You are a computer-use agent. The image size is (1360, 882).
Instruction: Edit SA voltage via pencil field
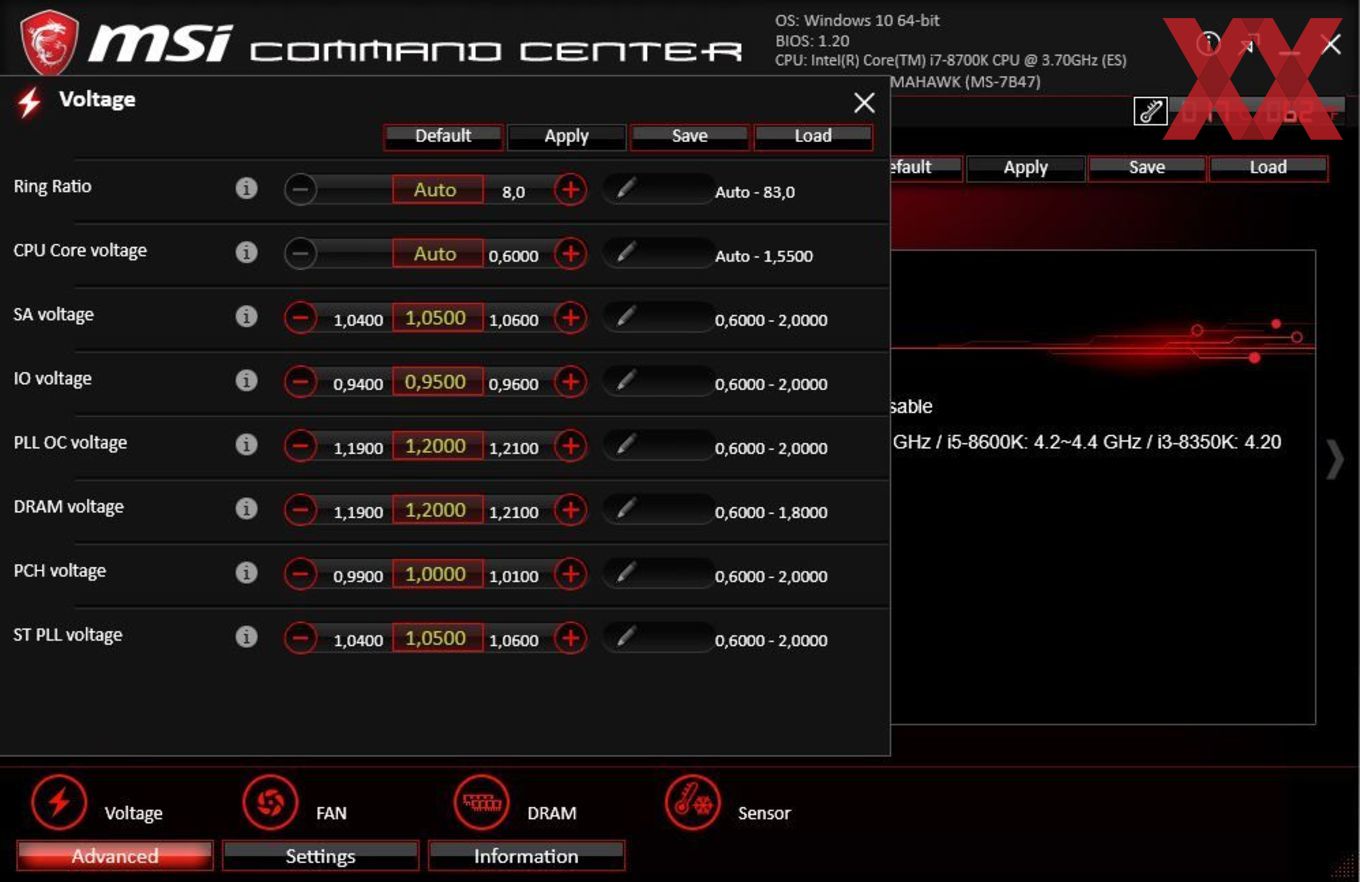coord(657,318)
